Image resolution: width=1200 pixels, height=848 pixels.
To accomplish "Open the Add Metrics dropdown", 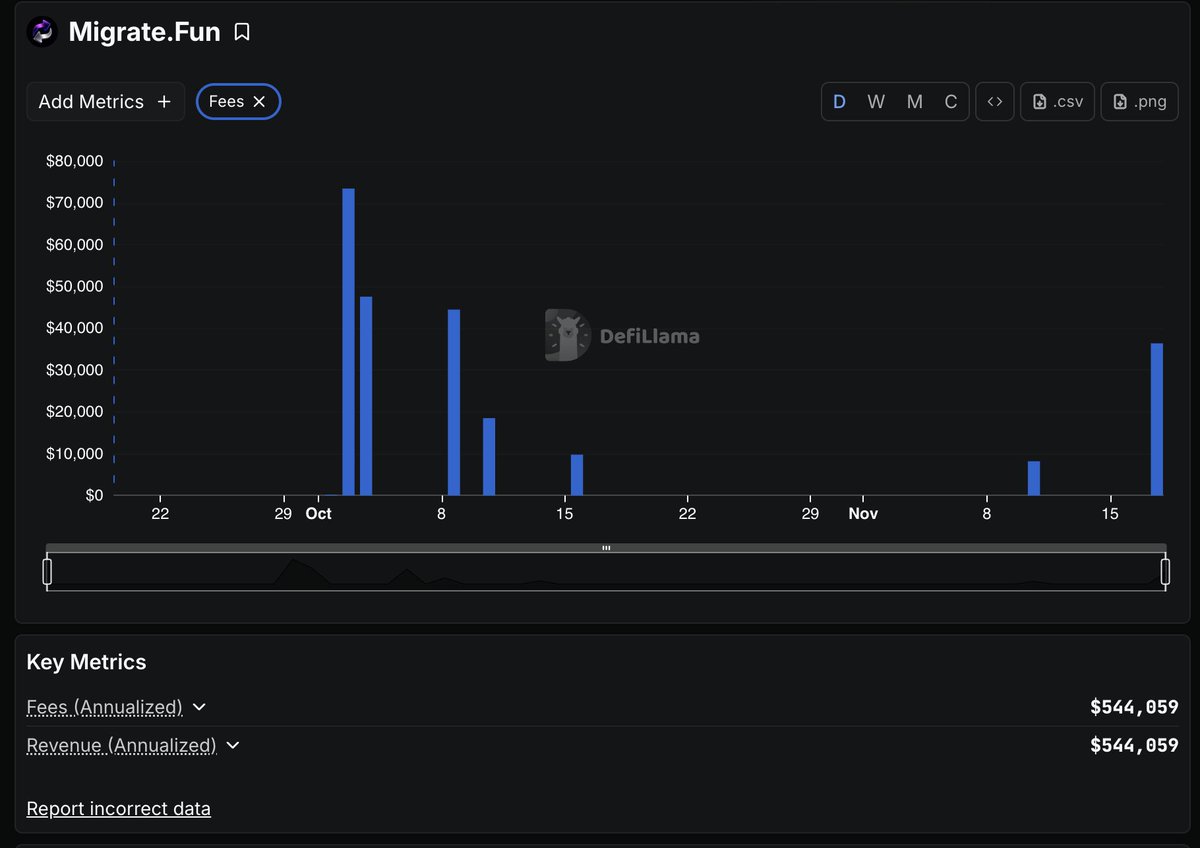I will coord(105,101).
